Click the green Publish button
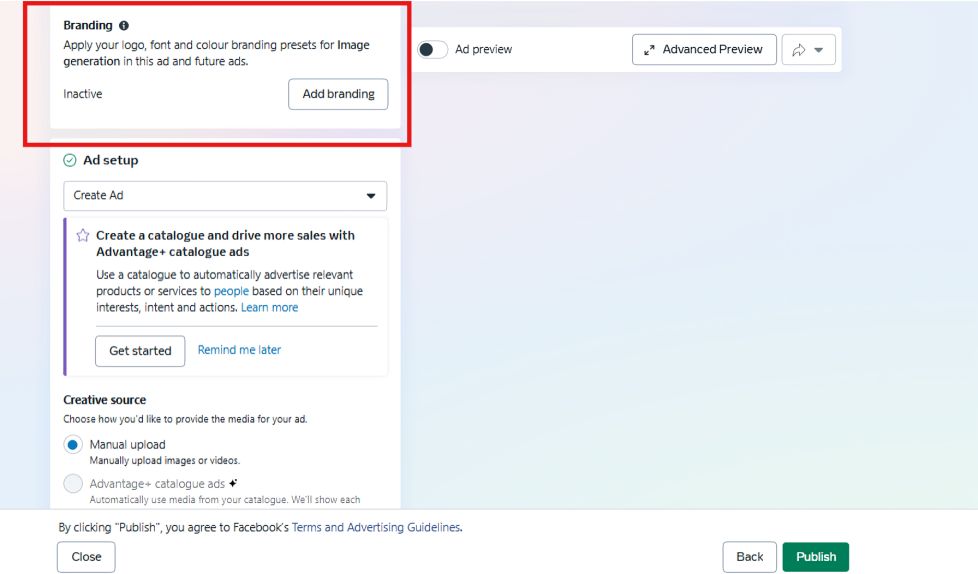This screenshot has width=978, height=574. pos(815,557)
